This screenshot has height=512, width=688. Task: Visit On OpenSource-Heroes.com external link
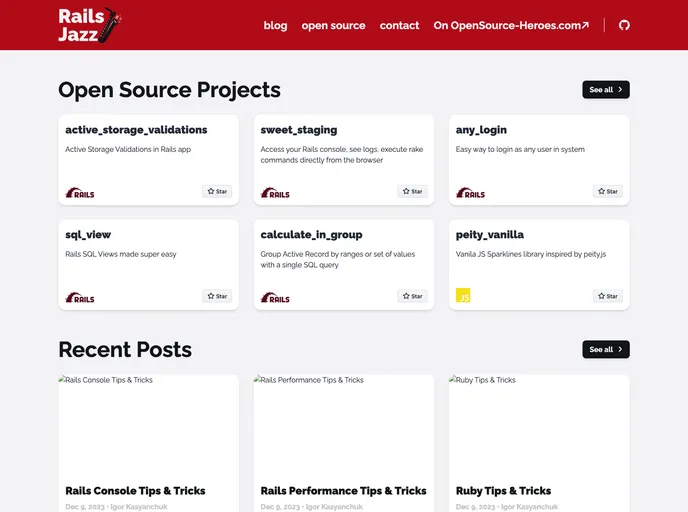511,25
